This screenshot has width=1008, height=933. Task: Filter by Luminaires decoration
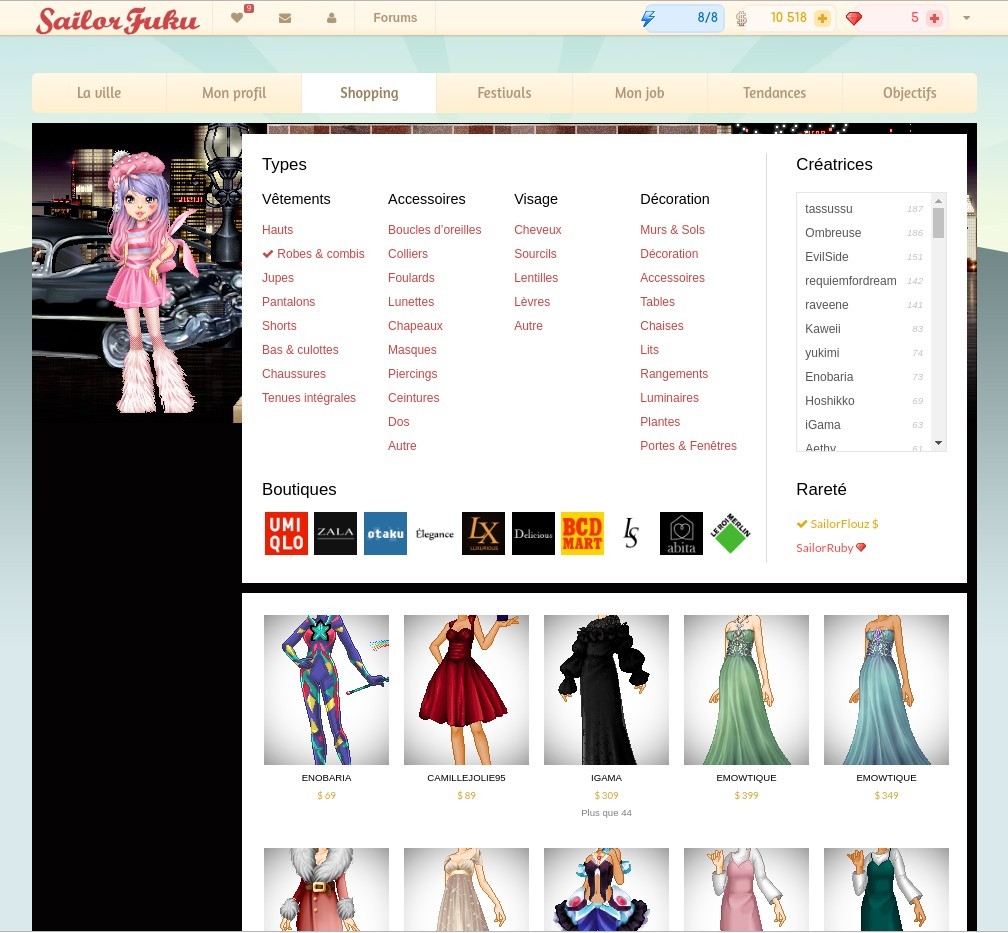[669, 397]
